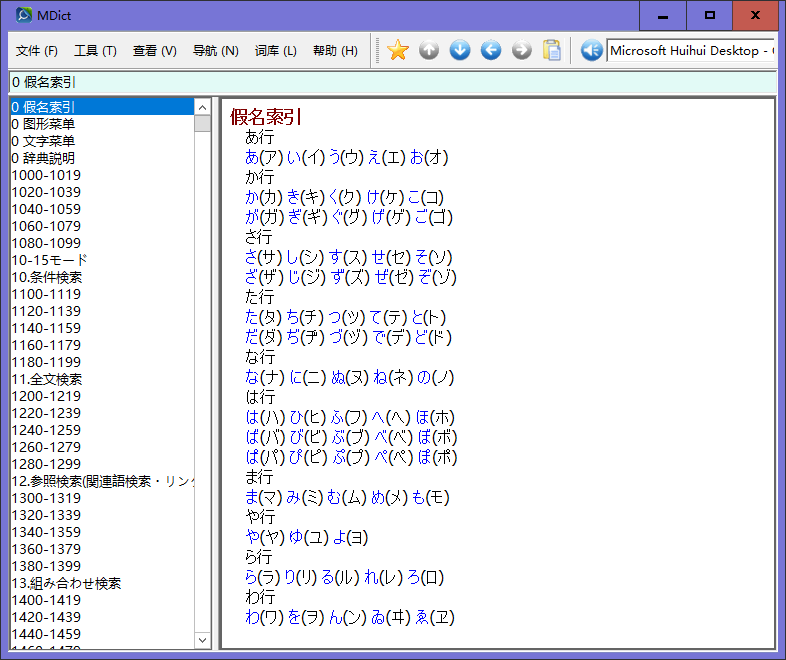Click the search input field
This screenshot has width=786, height=660.
pos(390,82)
